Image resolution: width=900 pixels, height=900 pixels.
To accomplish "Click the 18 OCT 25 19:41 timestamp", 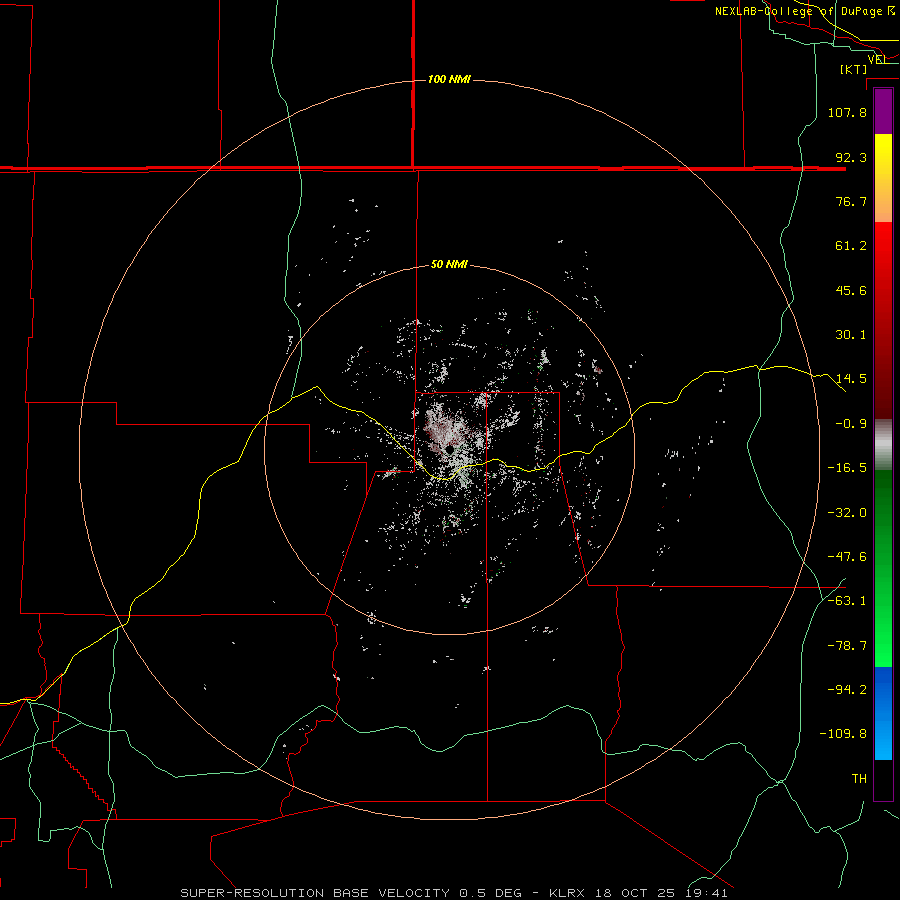I will click(x=662, y=893).
